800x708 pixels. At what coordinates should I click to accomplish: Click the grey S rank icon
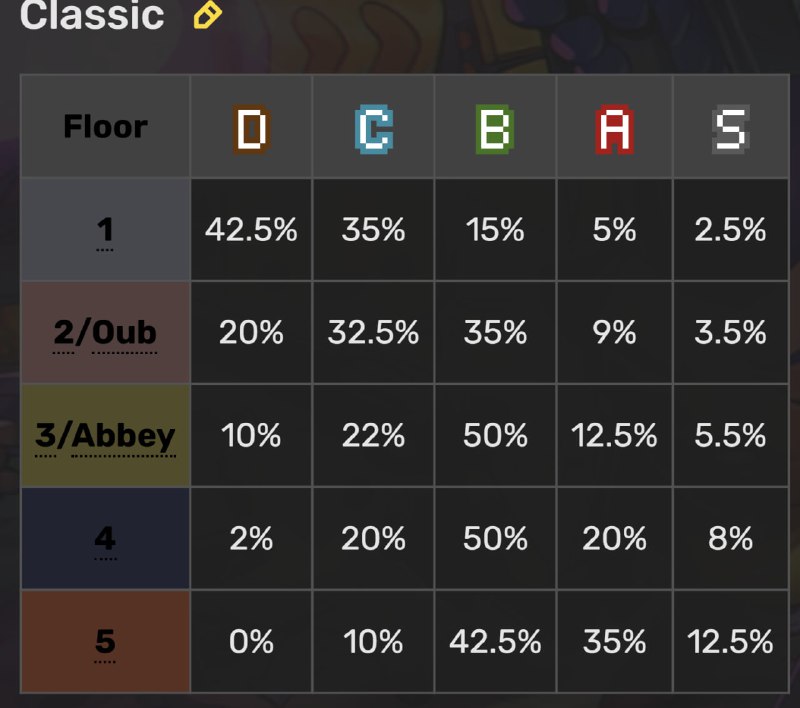[x=731, y=129]
